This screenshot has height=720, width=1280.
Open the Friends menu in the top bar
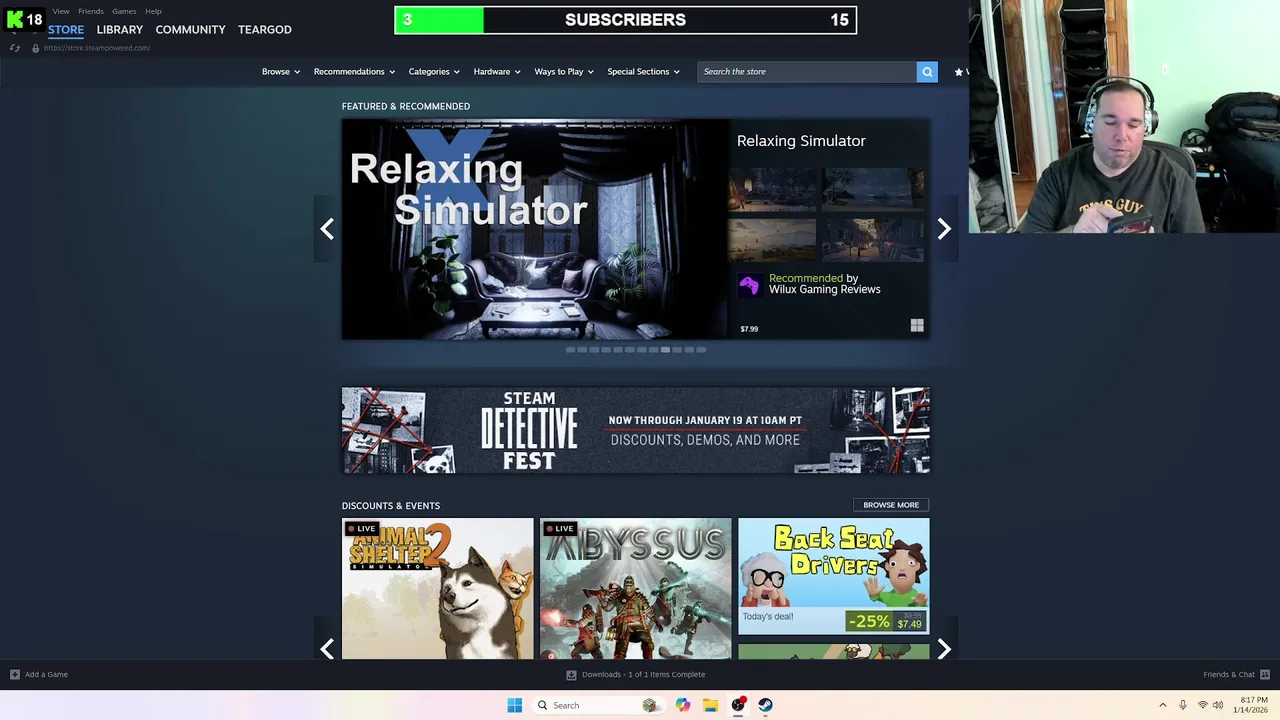[91, 11]
